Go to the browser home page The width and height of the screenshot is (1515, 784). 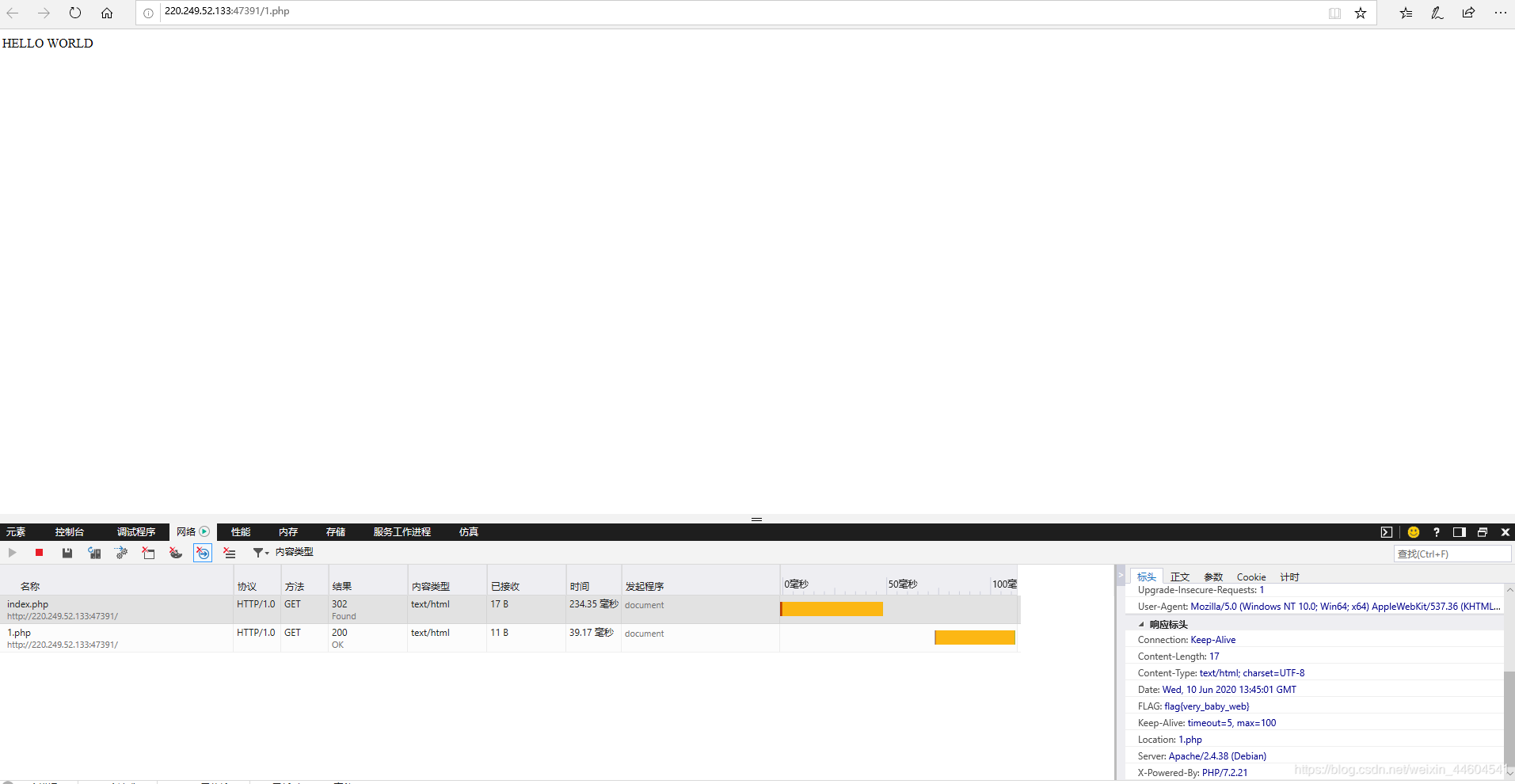tap(107, 13)
